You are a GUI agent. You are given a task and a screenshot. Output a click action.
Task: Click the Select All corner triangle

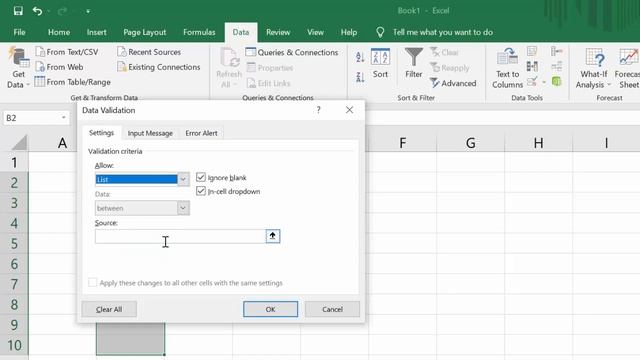(20, 142)
